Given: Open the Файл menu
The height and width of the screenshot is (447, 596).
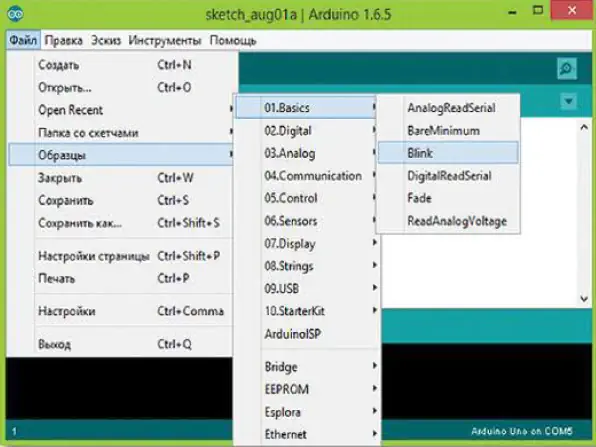Looking at the screenshot, I should tap(23, 40).
